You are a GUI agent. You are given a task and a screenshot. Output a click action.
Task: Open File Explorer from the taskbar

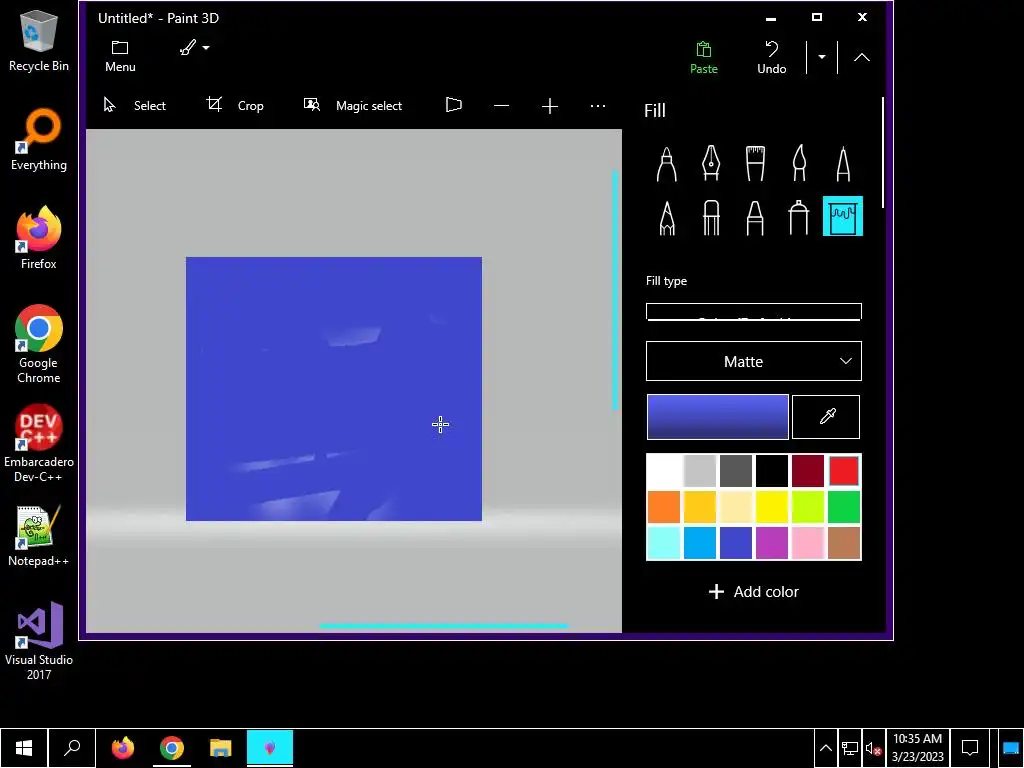click(x=221, y=748)
